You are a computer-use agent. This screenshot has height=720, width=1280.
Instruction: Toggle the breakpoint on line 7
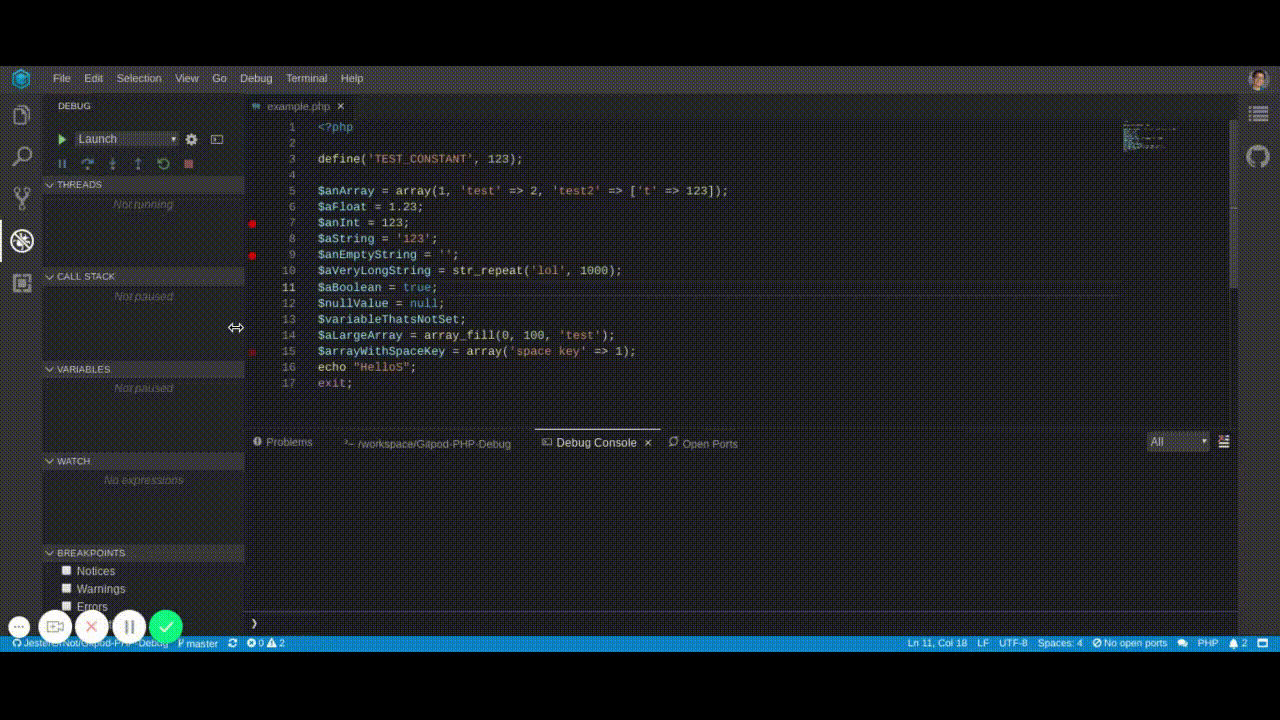coord(252,224)
